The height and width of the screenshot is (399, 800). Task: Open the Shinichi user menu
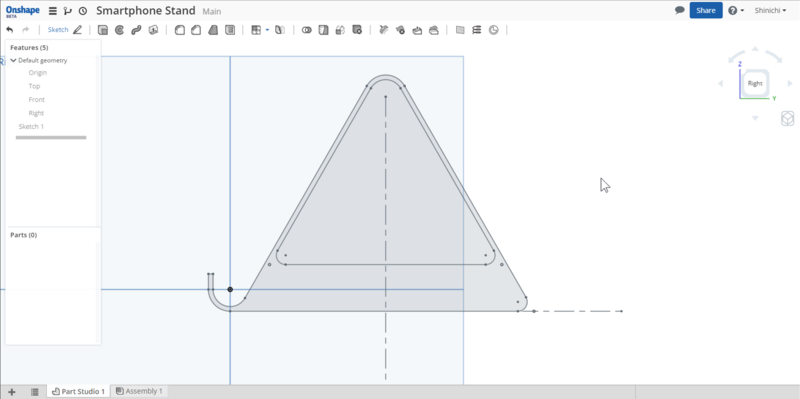(x=770, y=10)
